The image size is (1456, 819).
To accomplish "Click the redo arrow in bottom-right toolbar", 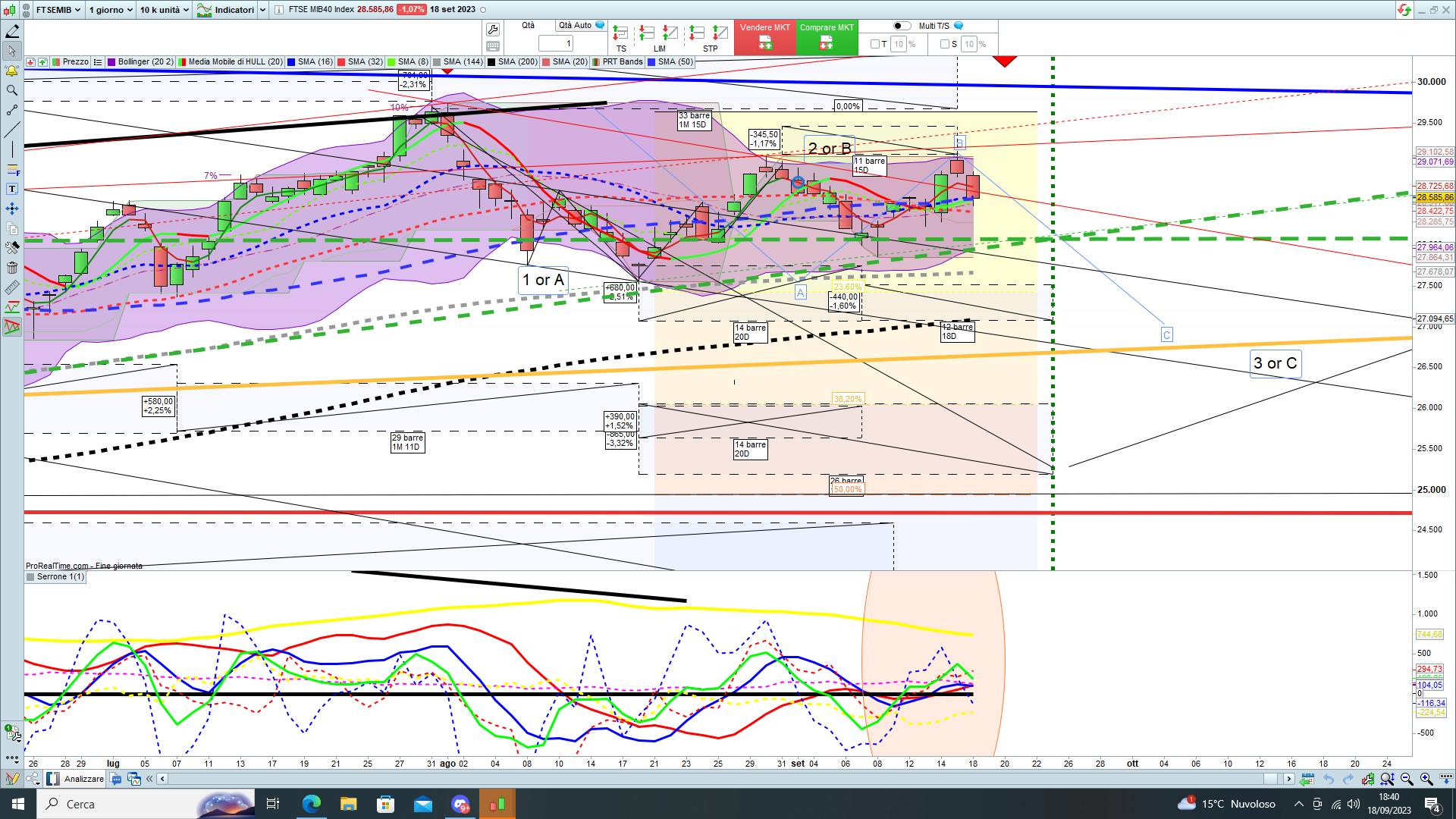I will click(1348, 779).
